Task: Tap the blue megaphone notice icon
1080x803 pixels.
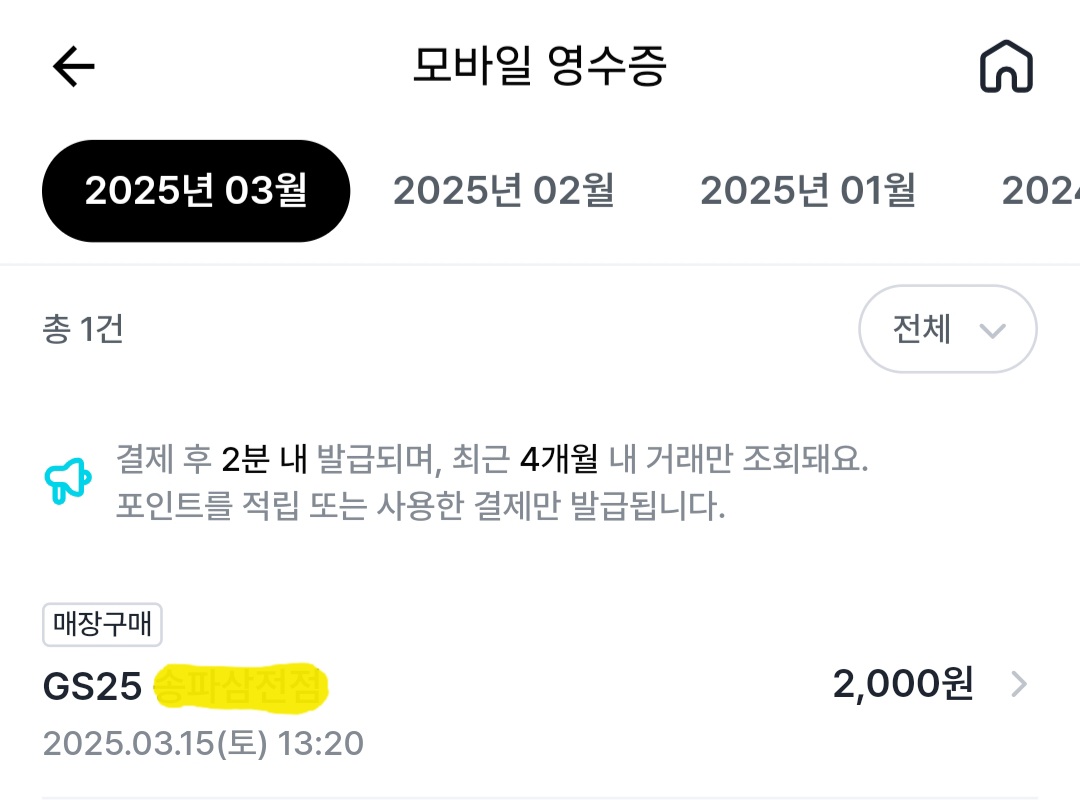Action: (68, 482)
